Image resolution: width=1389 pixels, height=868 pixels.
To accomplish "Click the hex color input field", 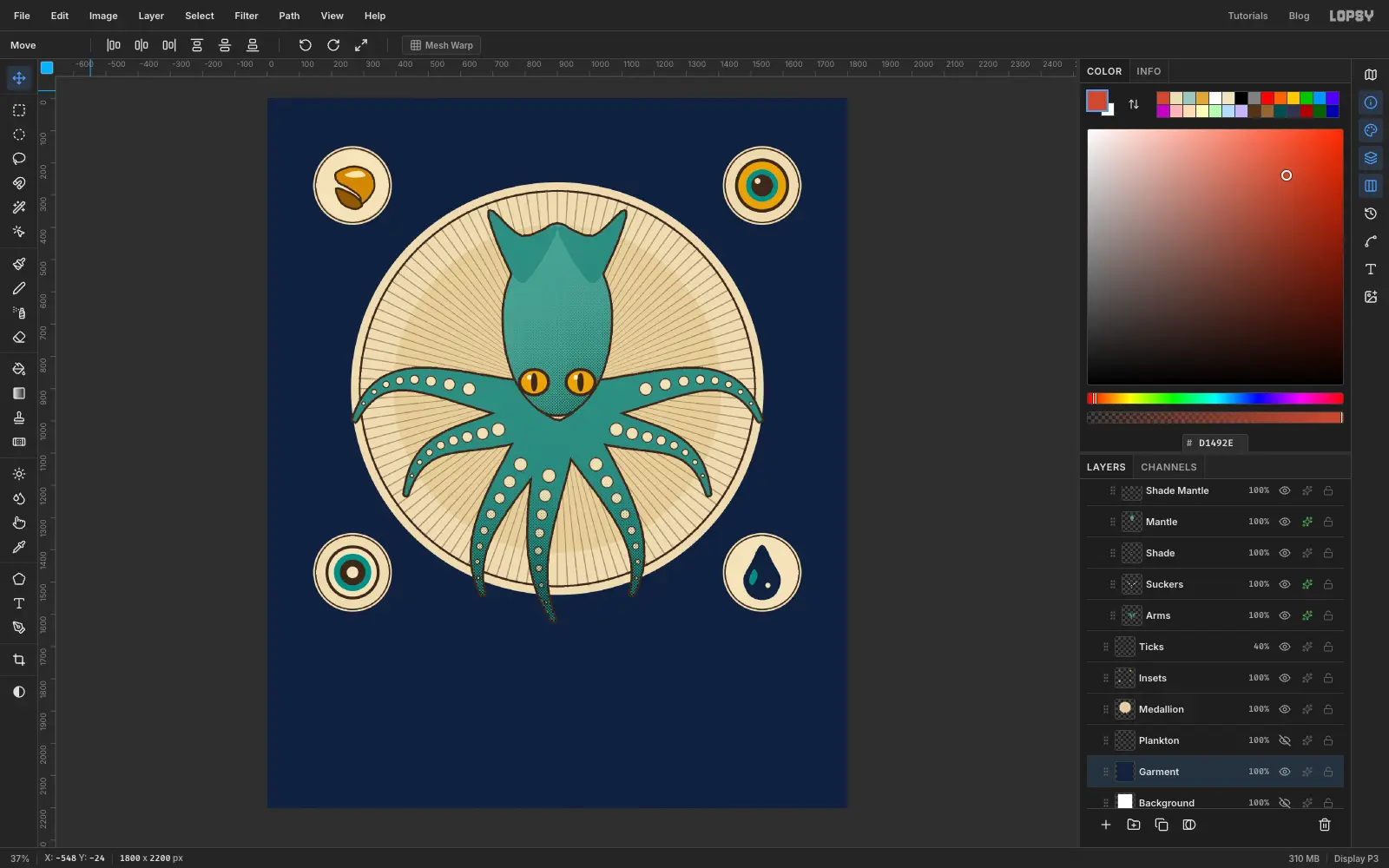I will 1215,443.
